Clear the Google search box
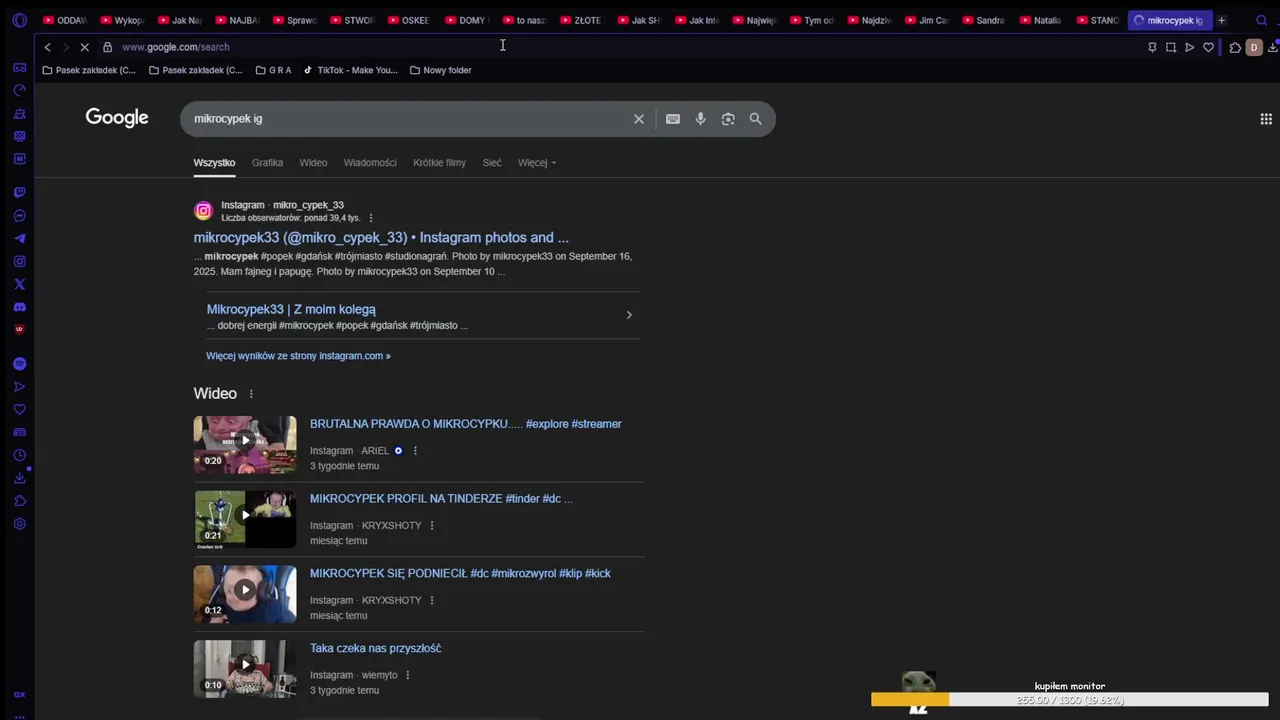 coord(639,119)
